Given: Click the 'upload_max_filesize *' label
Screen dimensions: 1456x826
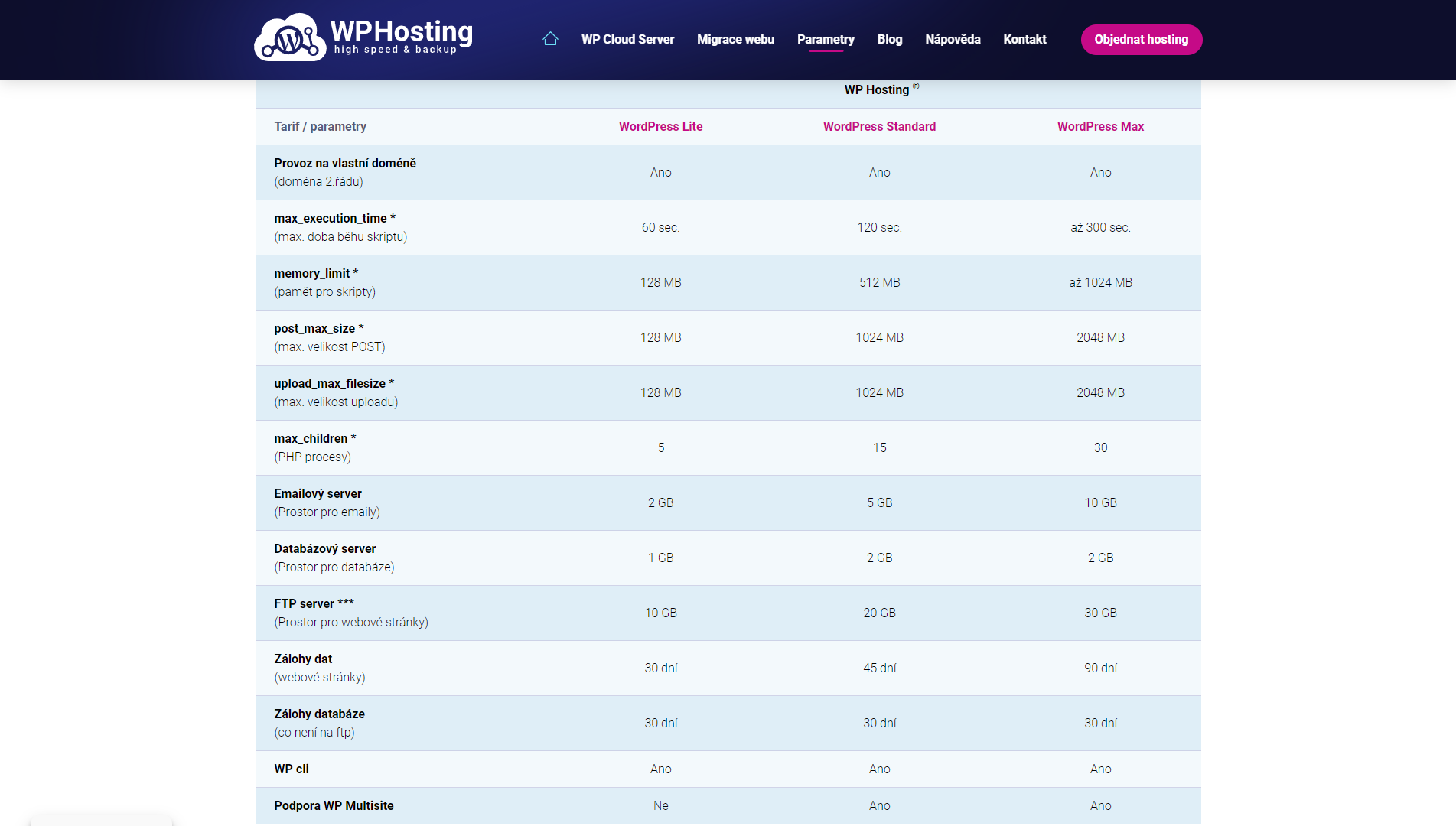Looking at the screenshot, I should point(334,384).
